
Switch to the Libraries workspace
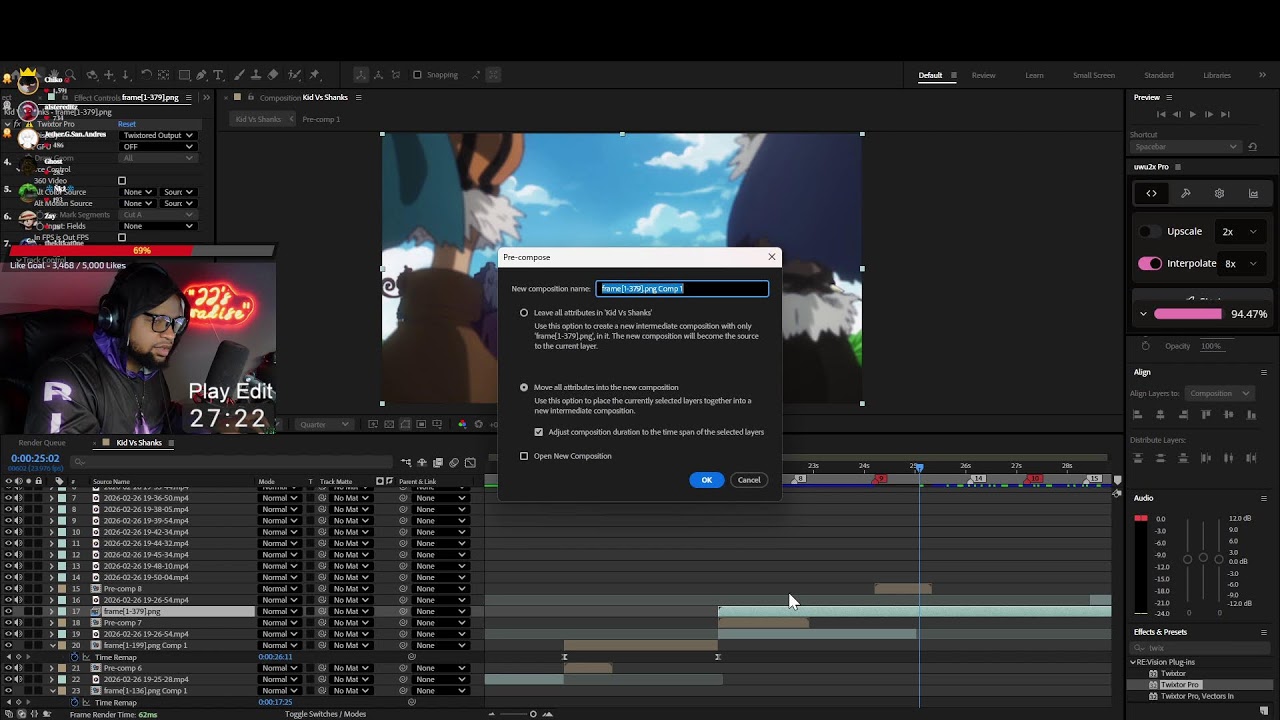click(1217, 75)
